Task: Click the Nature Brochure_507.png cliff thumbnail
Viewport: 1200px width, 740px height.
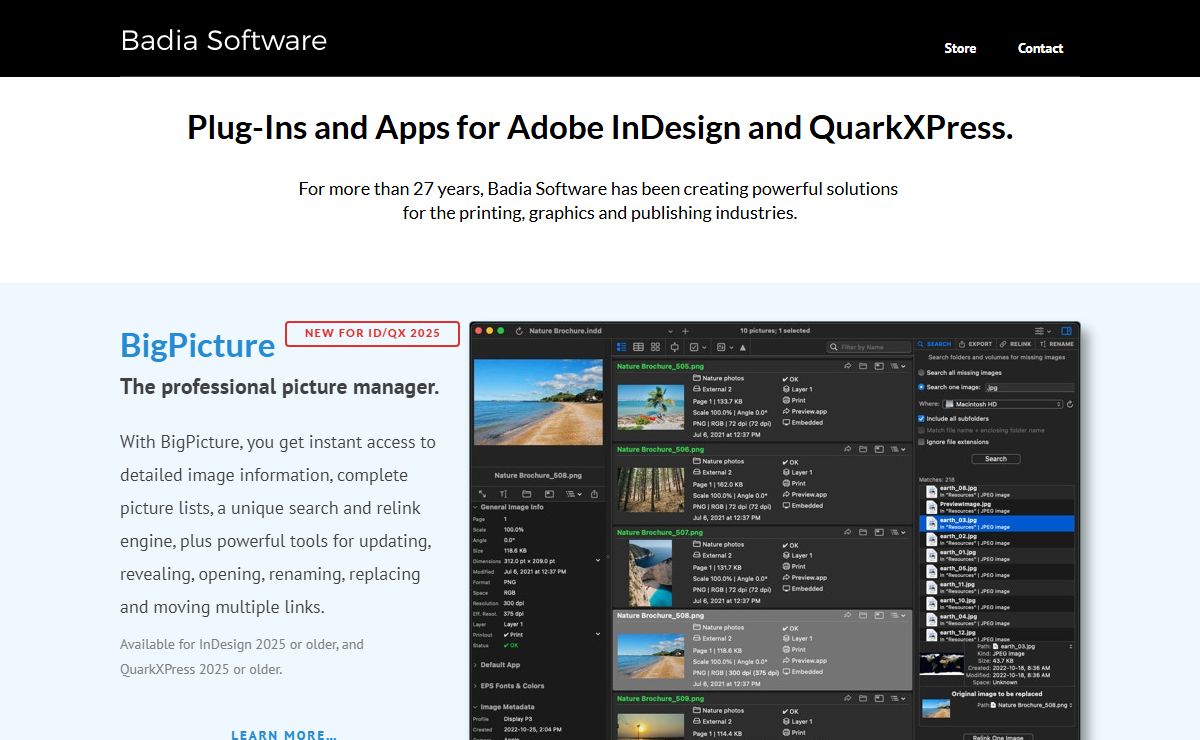Action: (x=651, y=573)
